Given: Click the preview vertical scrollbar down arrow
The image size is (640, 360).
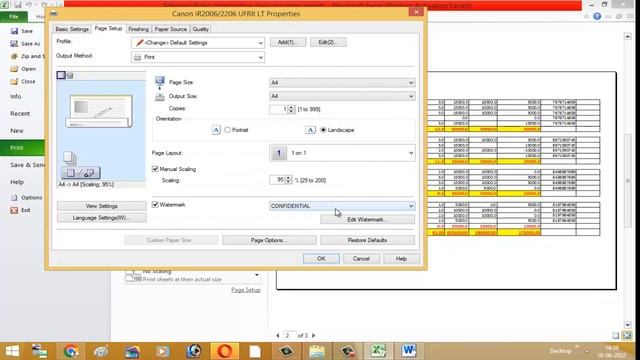Looking at the screenshot, I should [x=628, y=325].
